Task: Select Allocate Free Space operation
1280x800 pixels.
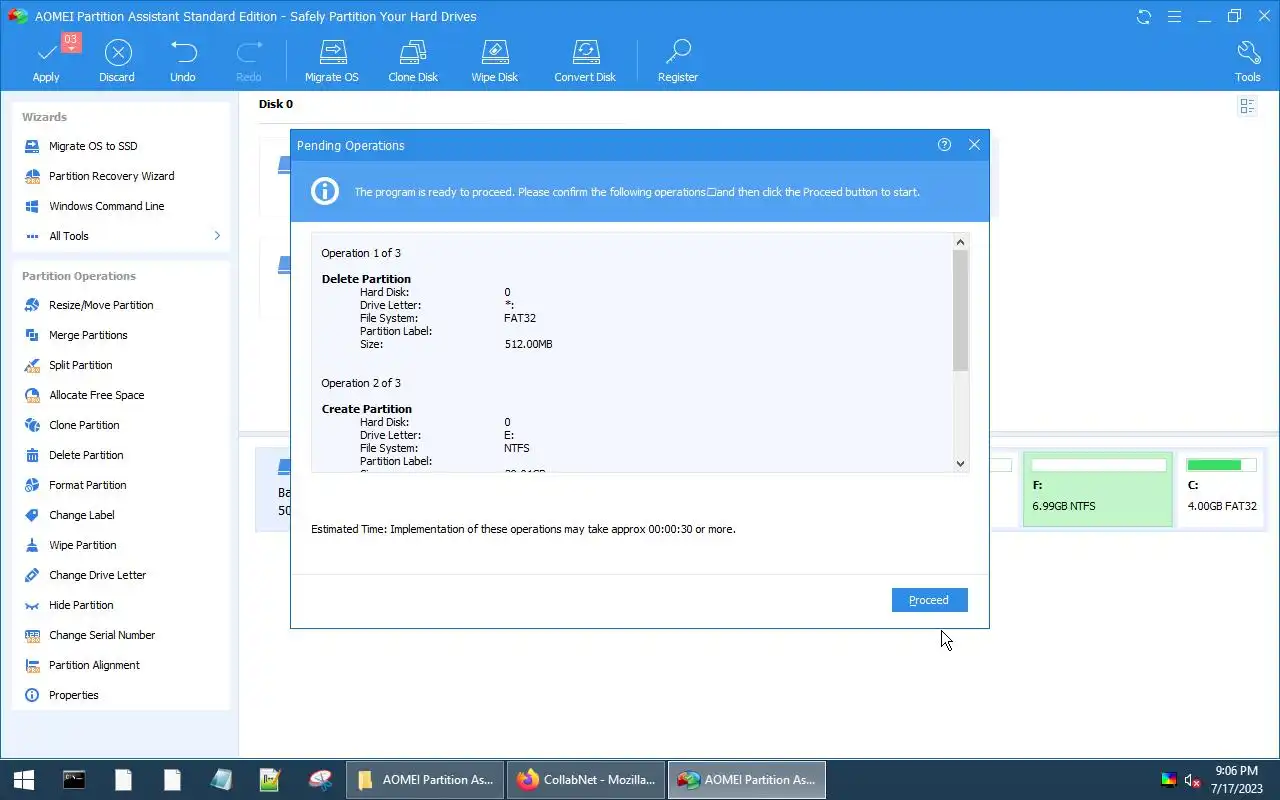Action: (96, 395)
